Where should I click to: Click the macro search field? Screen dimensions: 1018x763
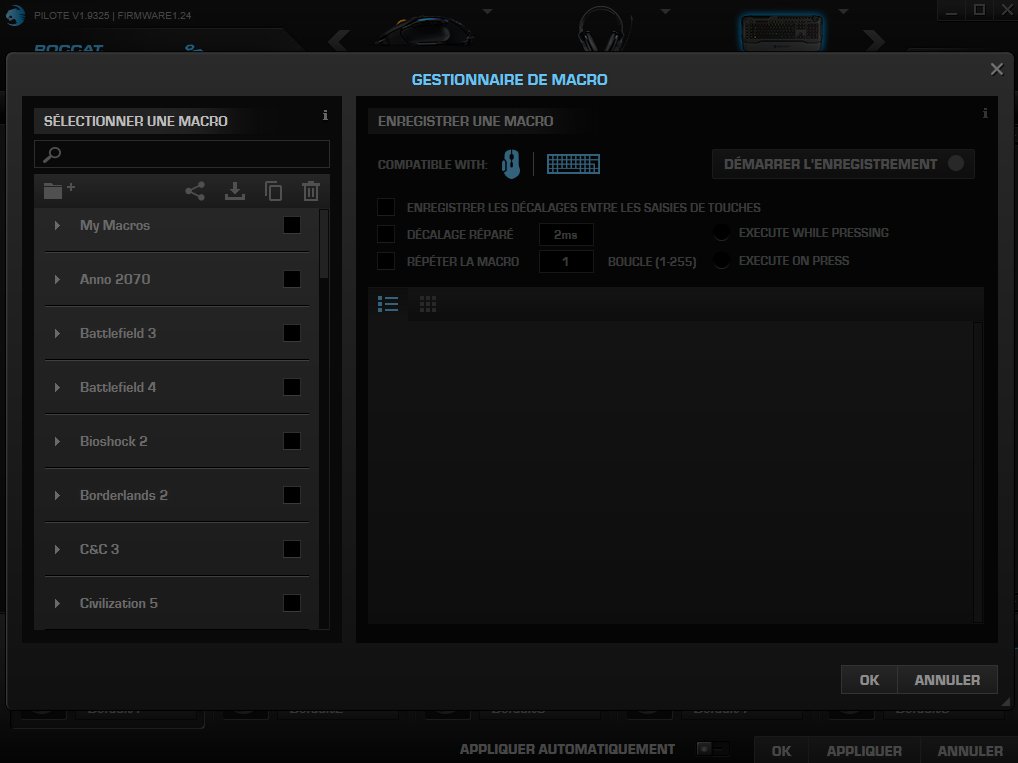(181, 153)
